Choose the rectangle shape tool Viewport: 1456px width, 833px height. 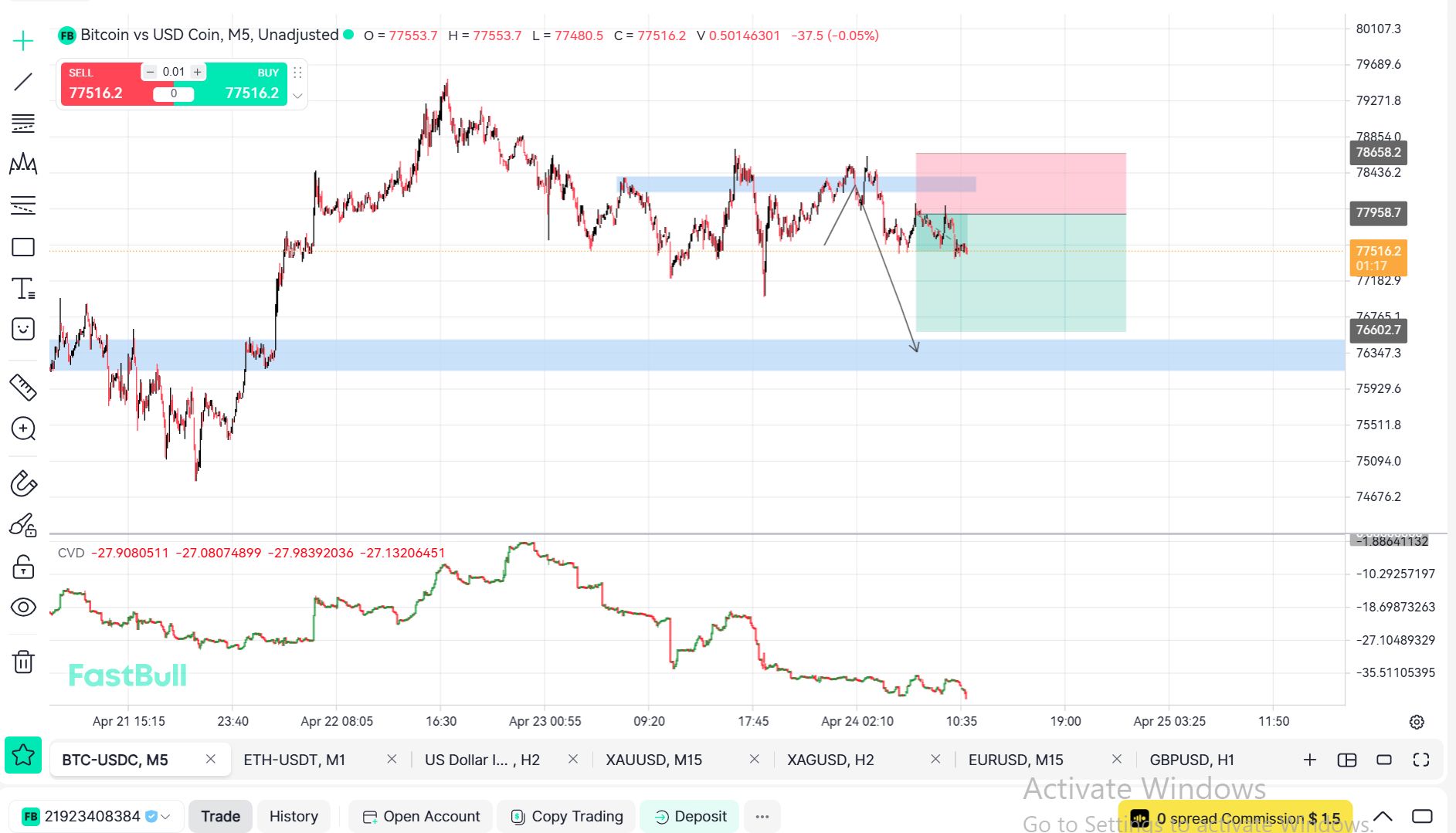[x=23, y=247]
